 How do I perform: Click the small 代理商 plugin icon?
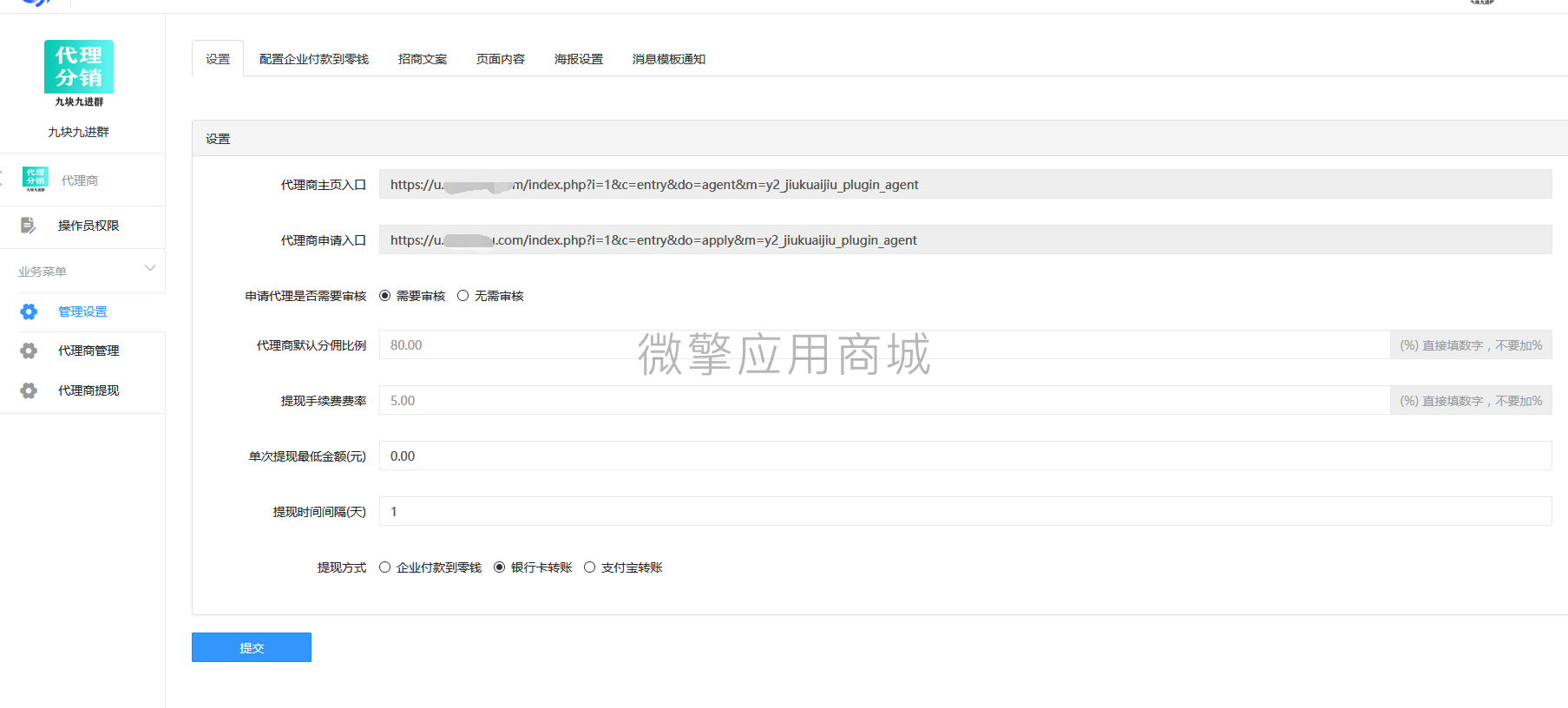36,179
